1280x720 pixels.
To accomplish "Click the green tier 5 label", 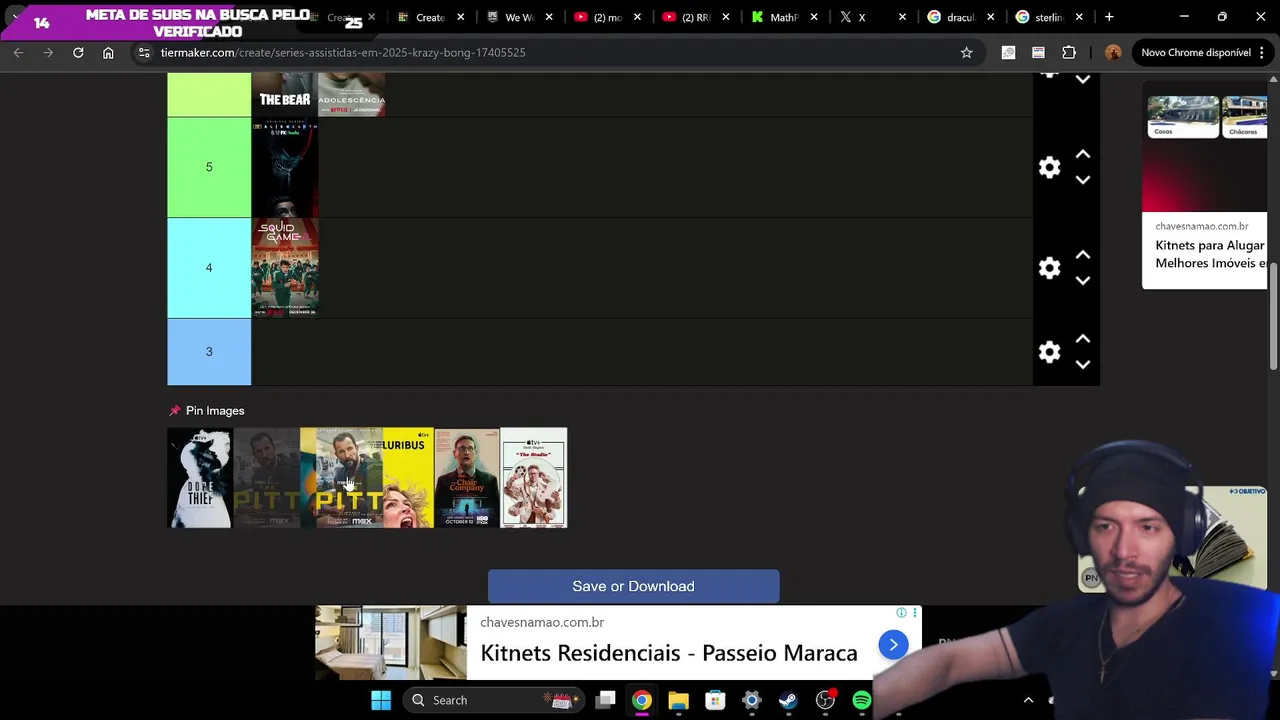I will pos(209,167).
